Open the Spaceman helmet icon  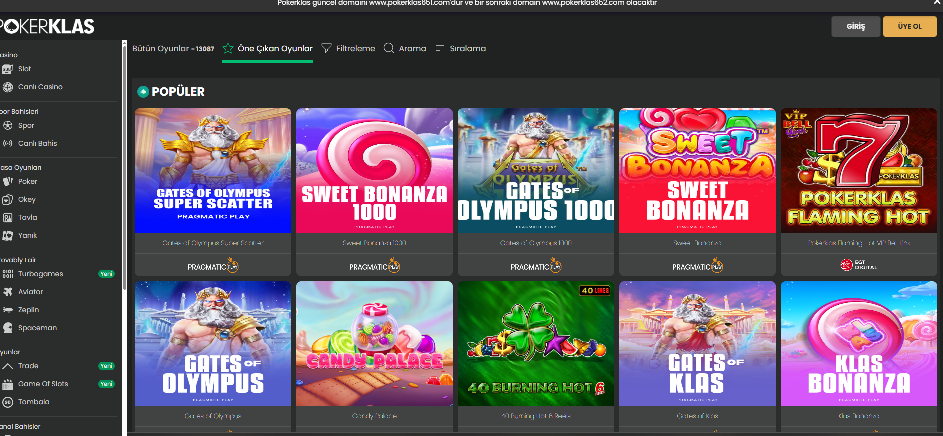7,328
